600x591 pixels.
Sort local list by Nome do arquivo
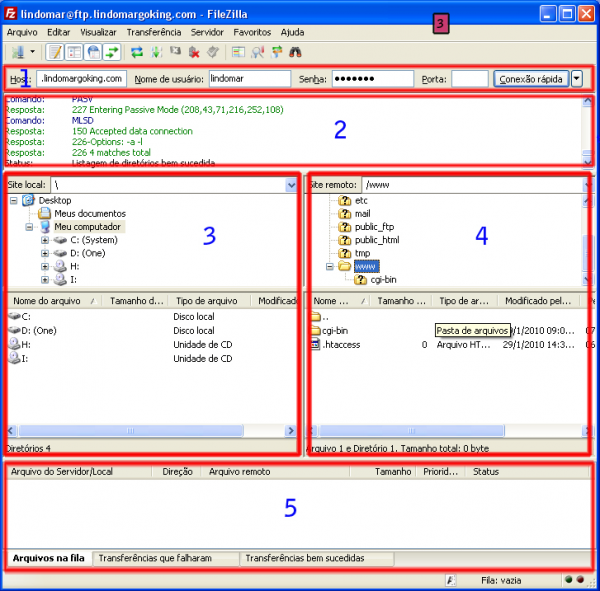54,301
